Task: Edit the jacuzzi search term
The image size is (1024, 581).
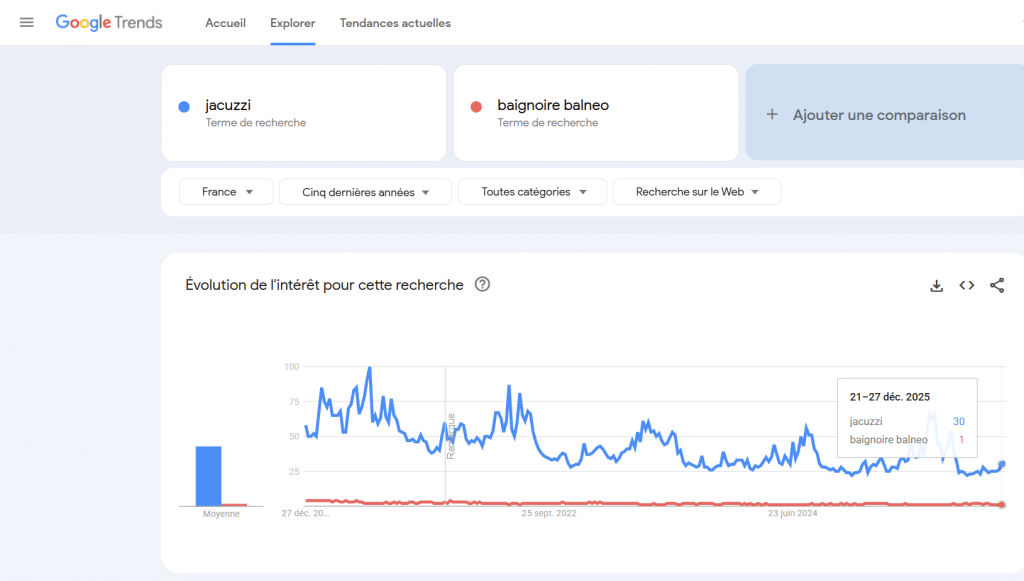Action: point(304,112)
